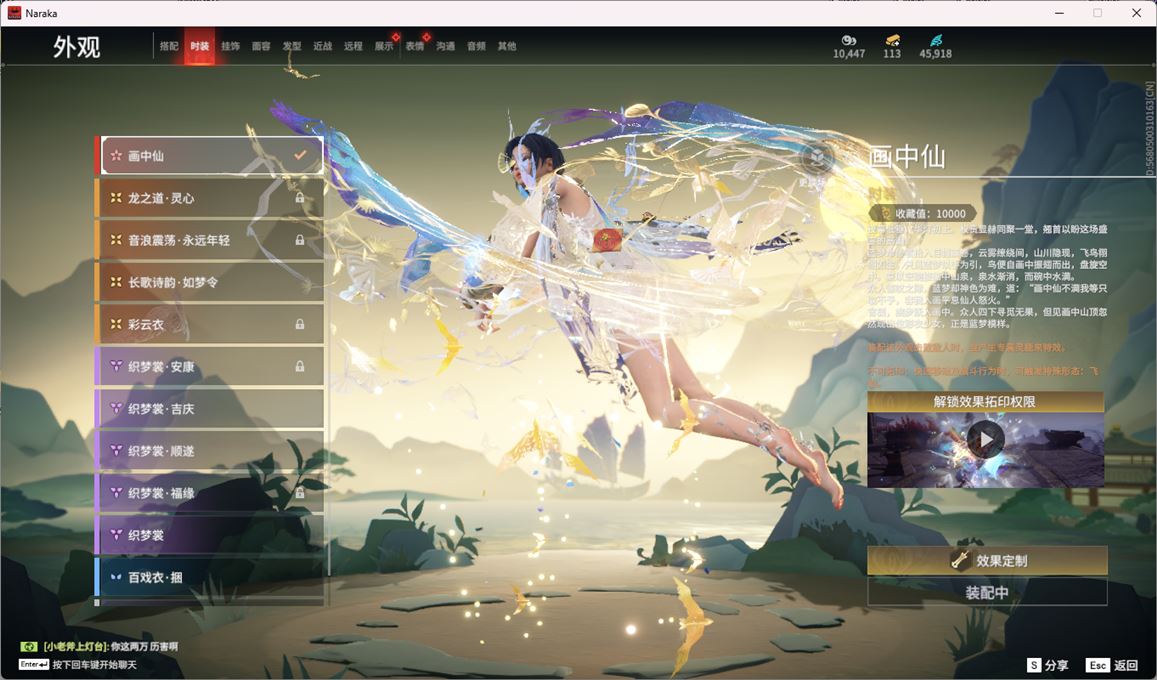Click the rarity icon beside 彩云衣
The height and width of the screenshot is (680, 1157).
116,324
